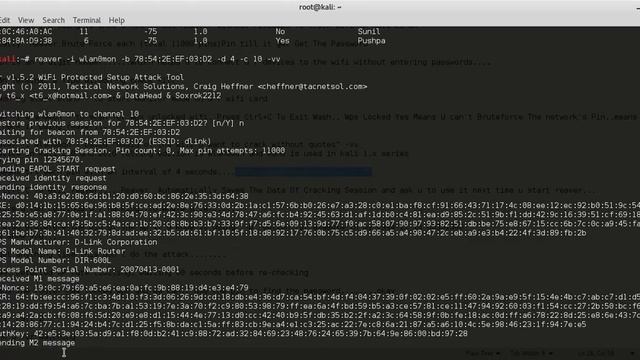Click the network name Pushpa
Screen dimensions: 640x360
371,41
